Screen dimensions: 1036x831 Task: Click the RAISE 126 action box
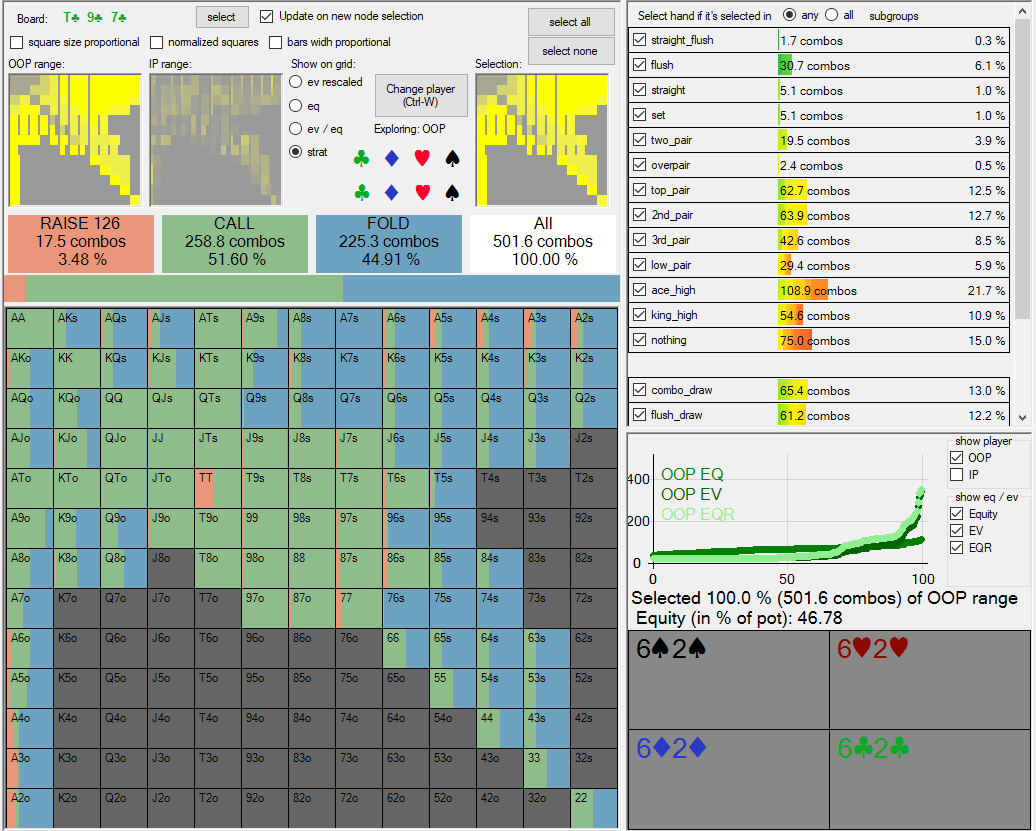tap(80, 243)
